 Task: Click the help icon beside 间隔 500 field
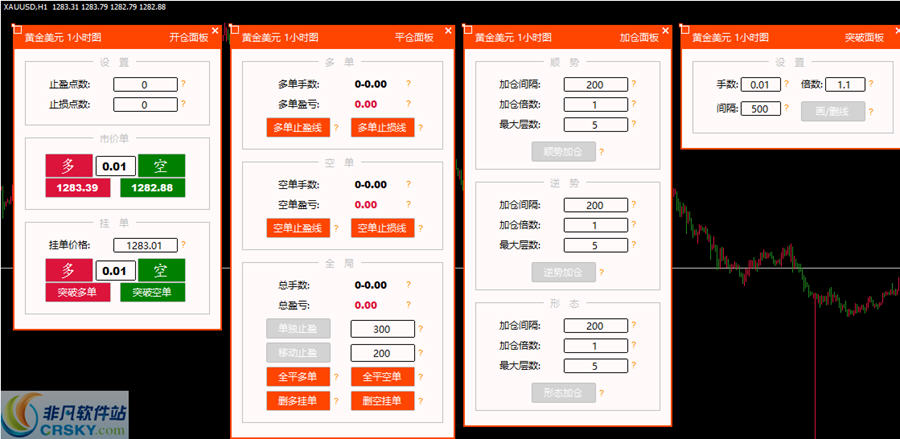pos(787,108)
